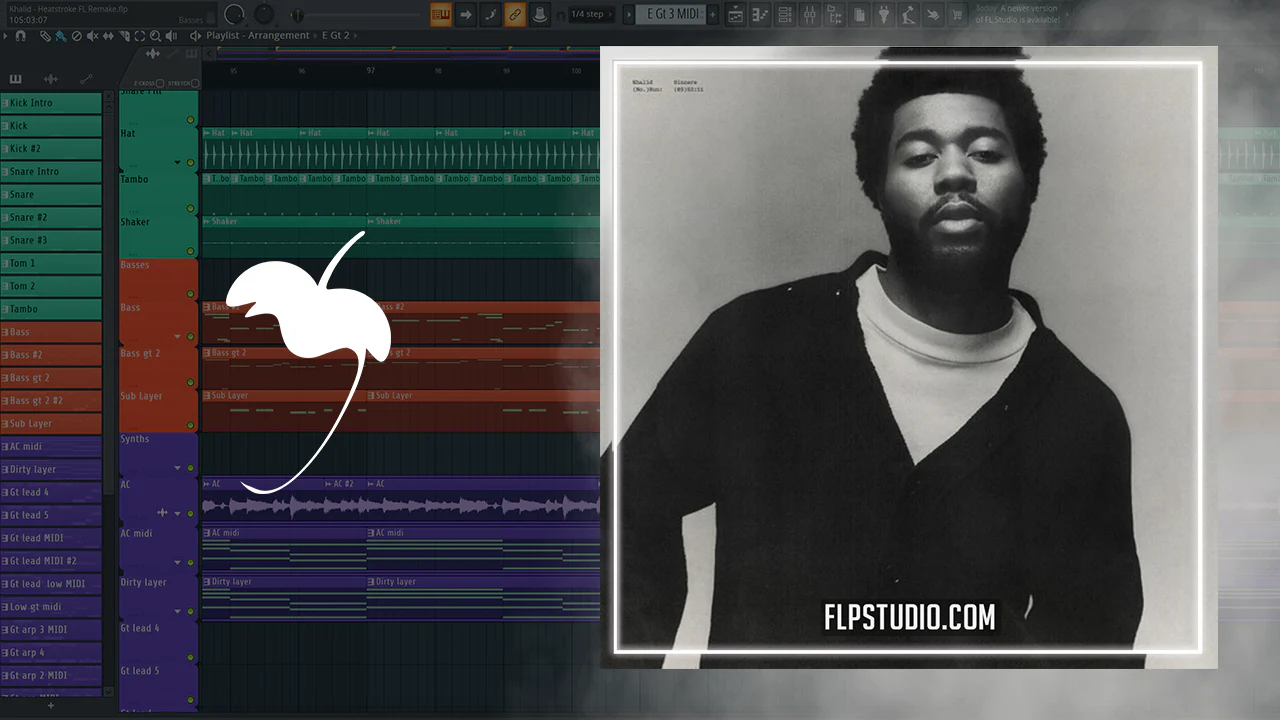The image size is (1280, 720).
Task: Click the tempo tapper icon
Action: [908, 14]
